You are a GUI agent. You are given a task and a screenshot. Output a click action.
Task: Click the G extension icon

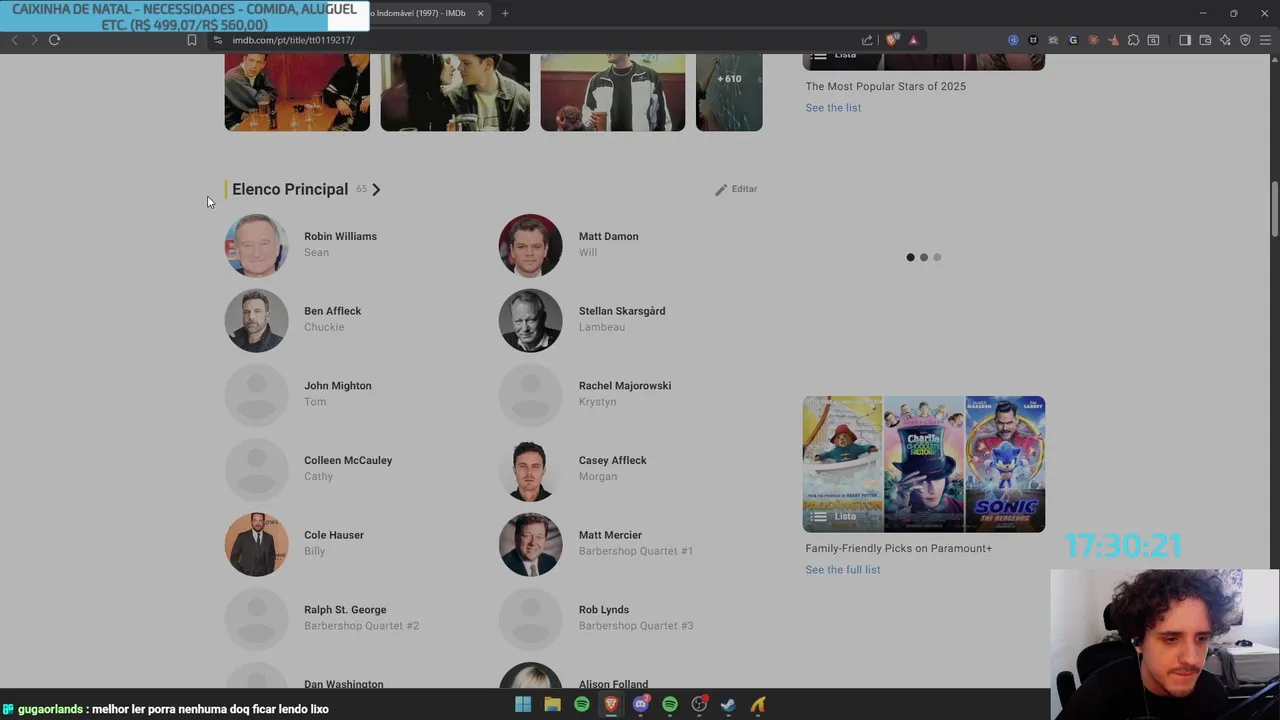tap(1073, 40)
